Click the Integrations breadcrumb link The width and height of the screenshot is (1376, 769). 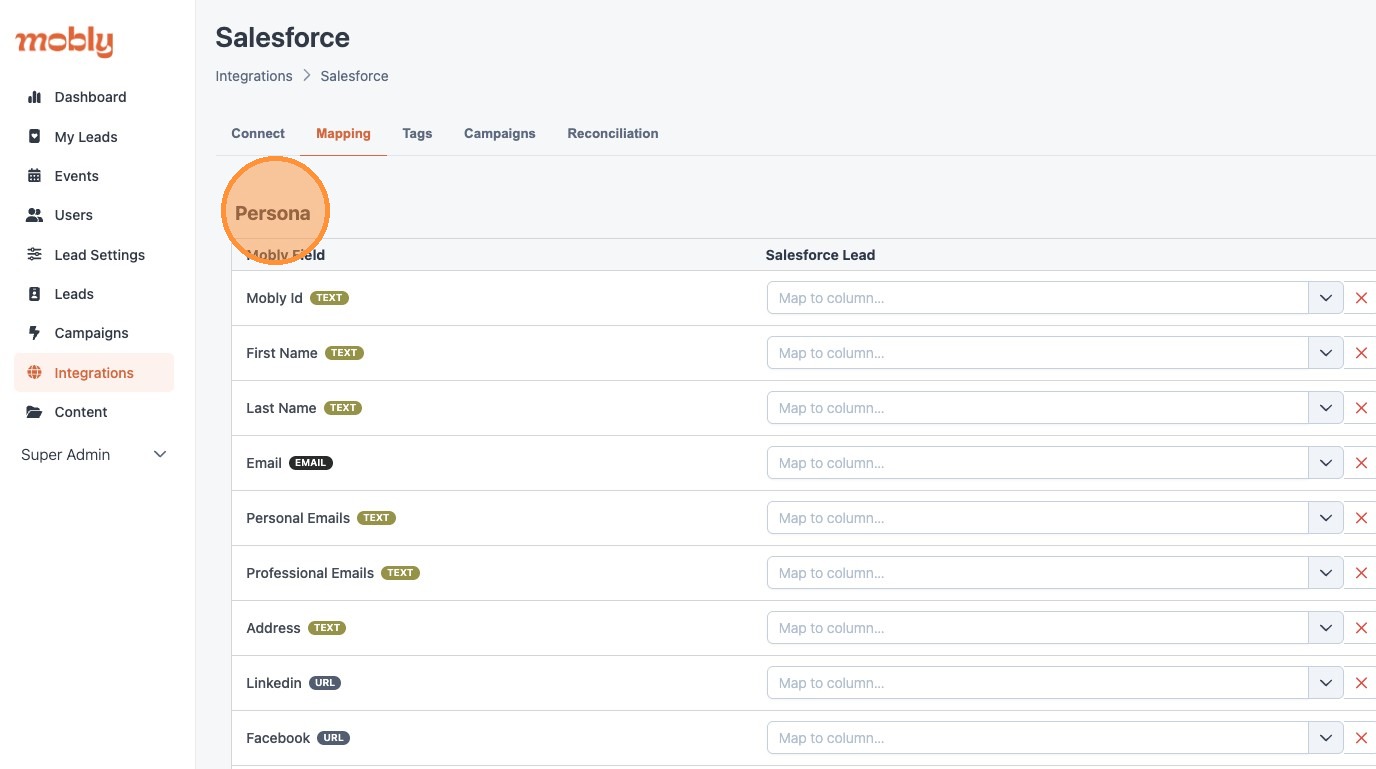[254, 76]
